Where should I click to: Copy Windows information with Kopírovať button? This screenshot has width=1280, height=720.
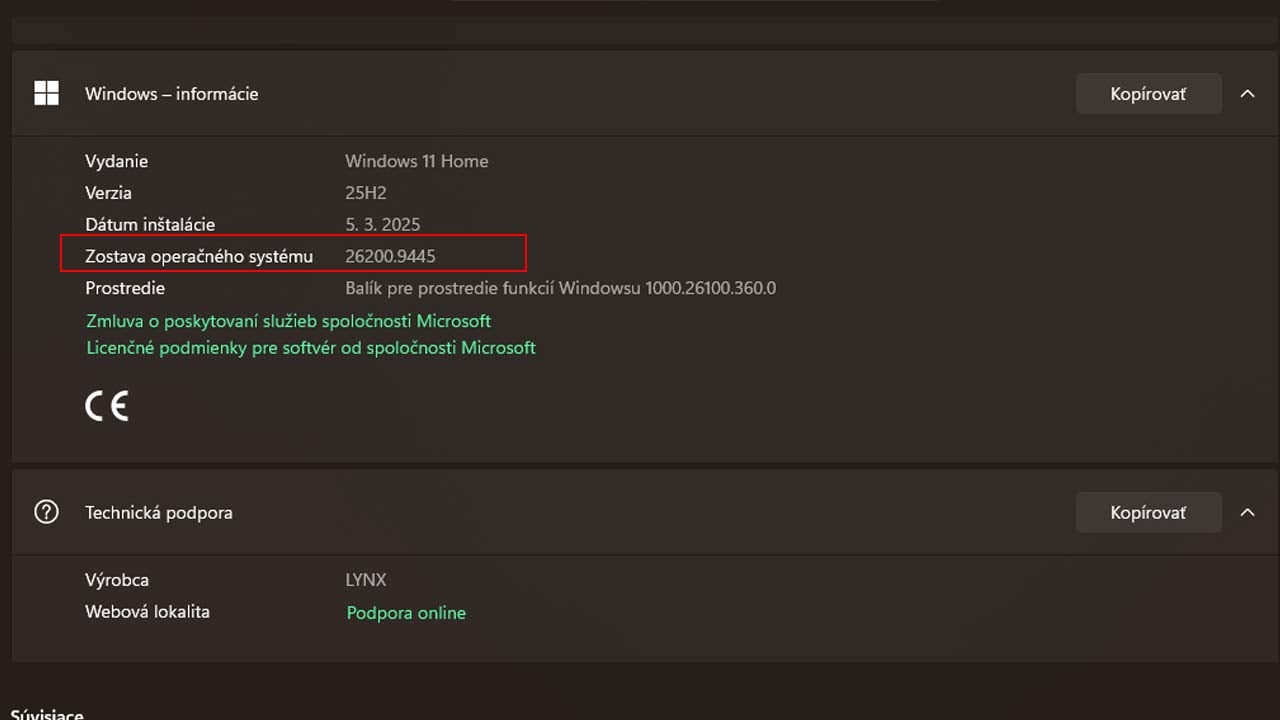[1148, 93]
